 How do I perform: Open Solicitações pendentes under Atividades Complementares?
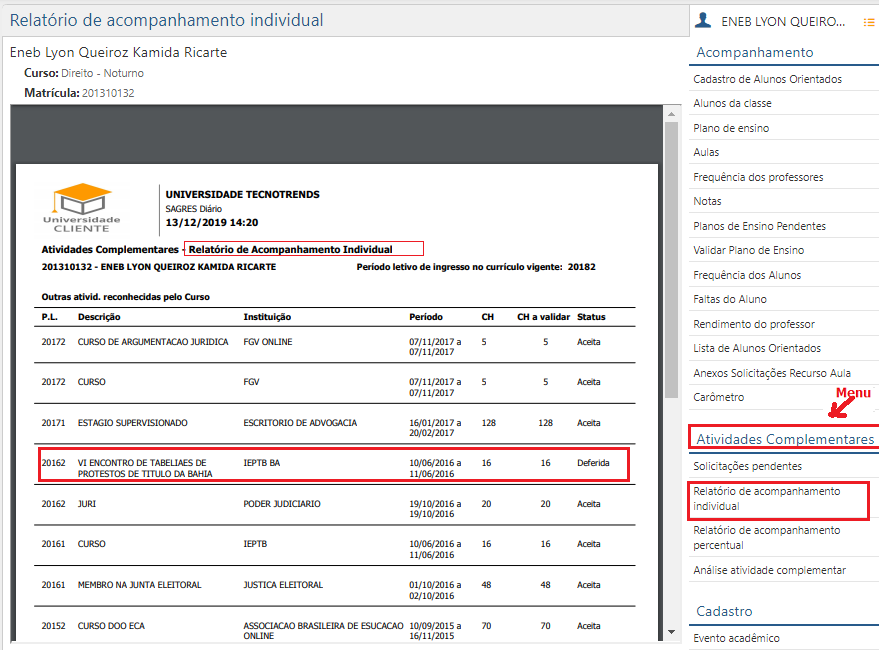[748, 466]
